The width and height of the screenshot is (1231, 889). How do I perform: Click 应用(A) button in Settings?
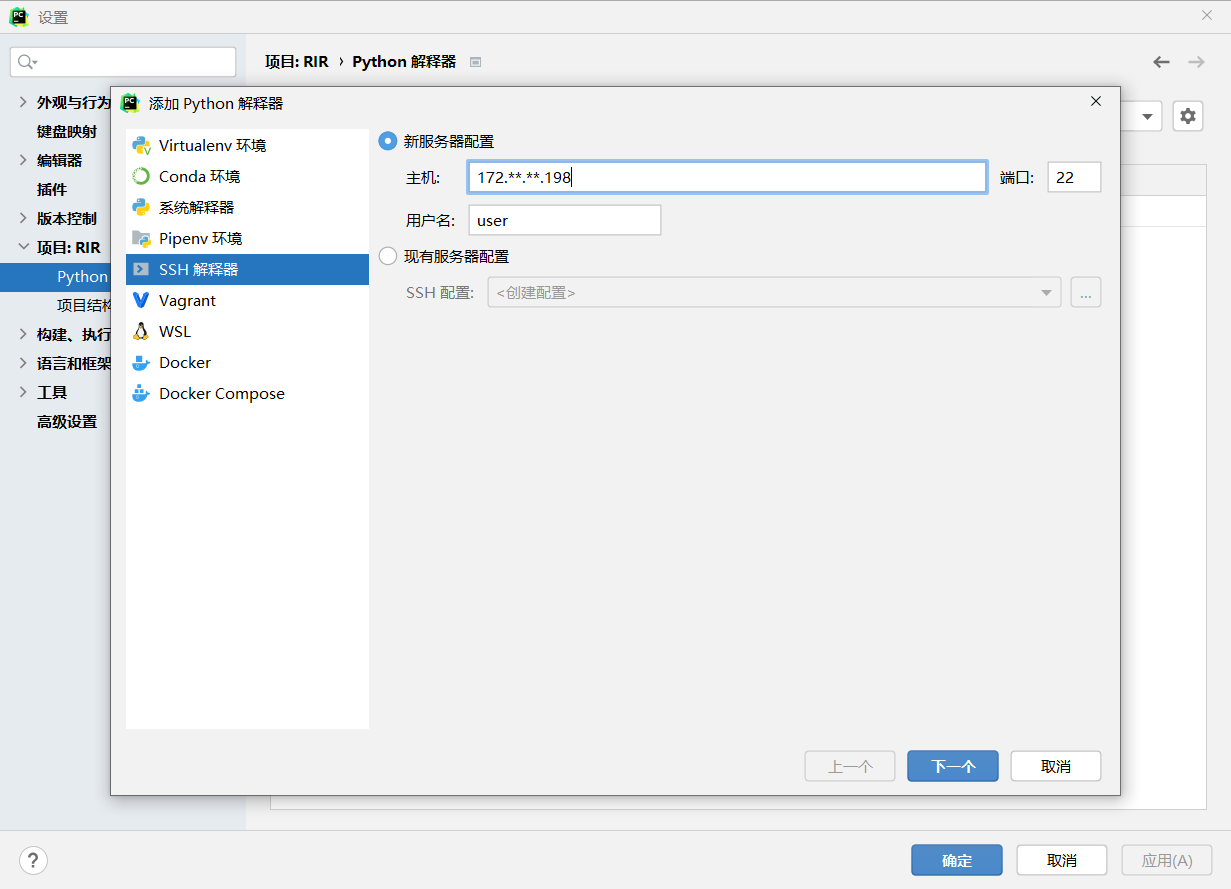click(1167, 860)
